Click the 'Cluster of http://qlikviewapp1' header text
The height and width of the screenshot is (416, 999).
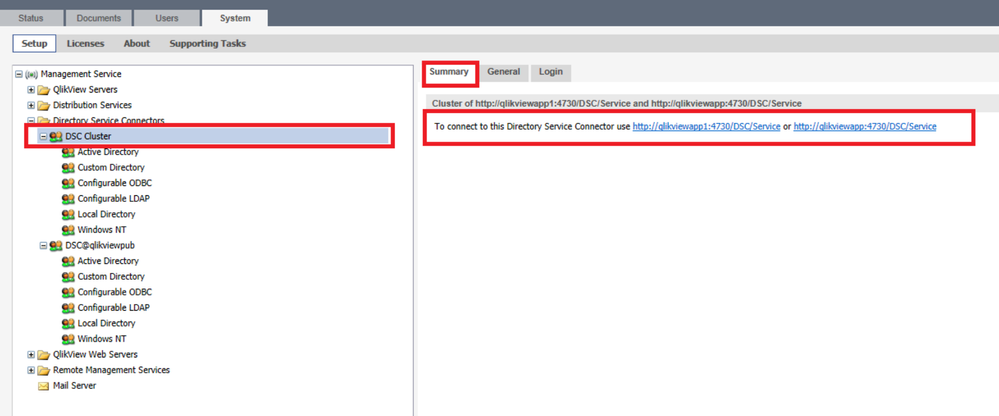coord(617,103)
